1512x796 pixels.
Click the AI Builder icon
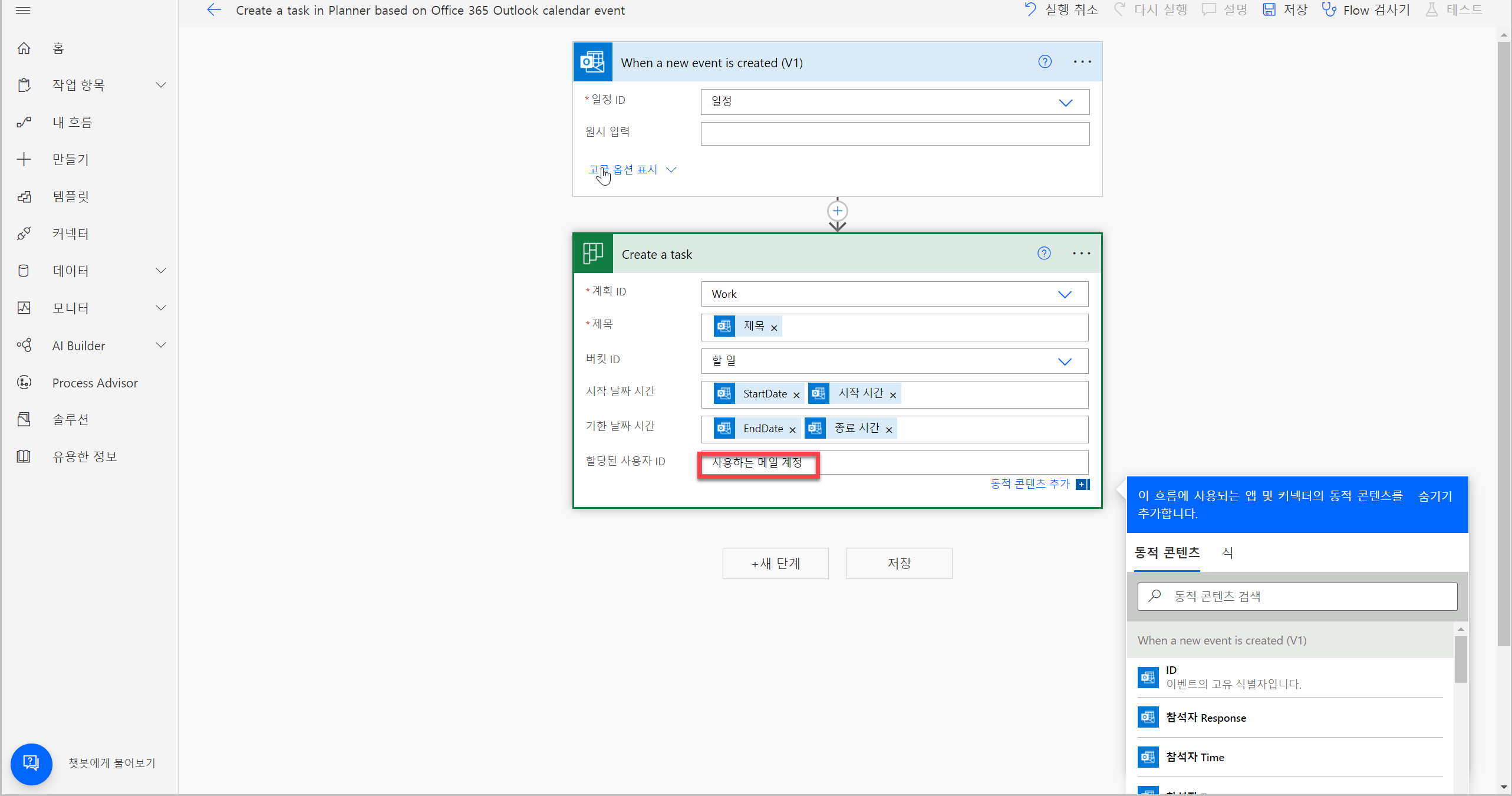pos(24,345)
